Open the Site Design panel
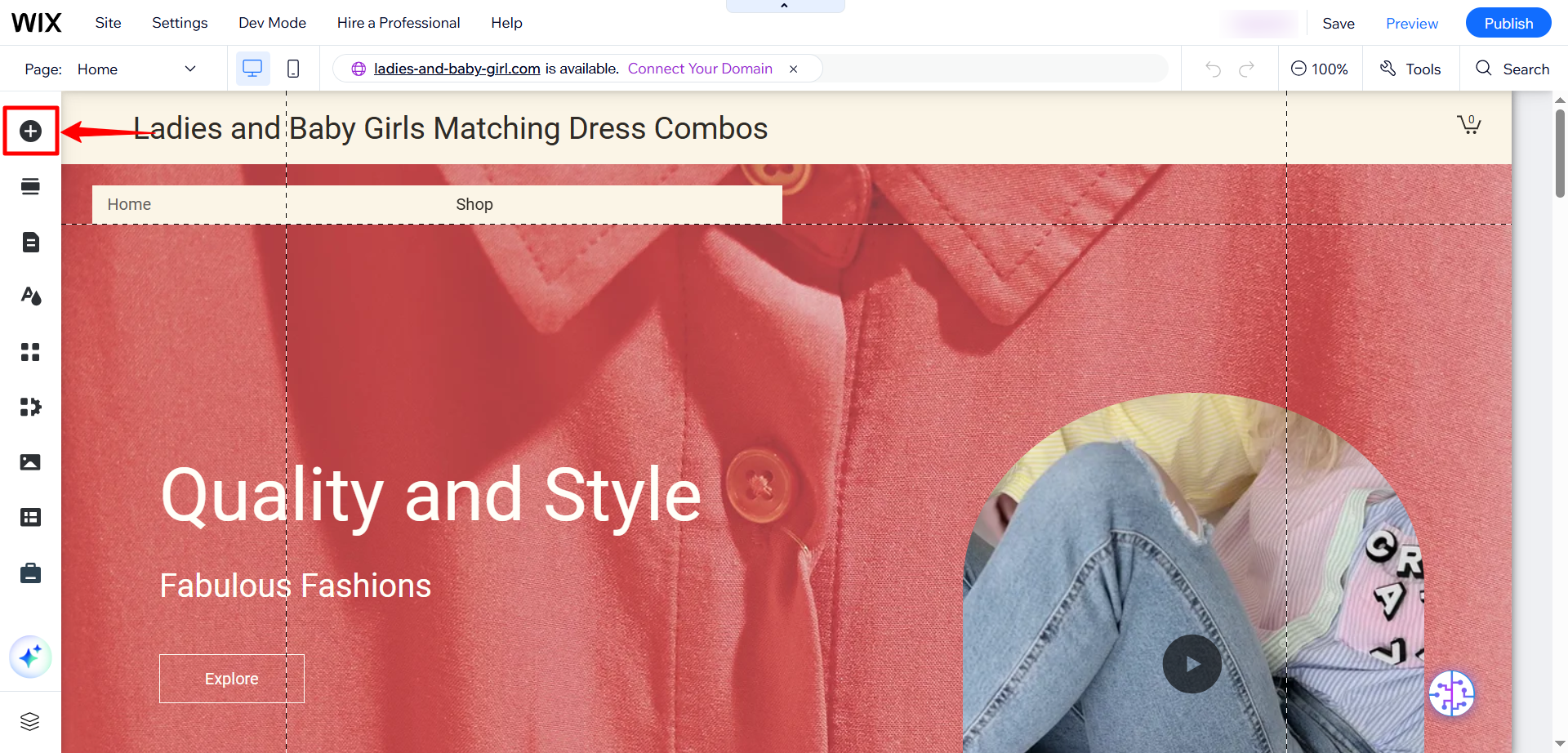The height and width of the screenshot is (753, 1568). (30, 296)
